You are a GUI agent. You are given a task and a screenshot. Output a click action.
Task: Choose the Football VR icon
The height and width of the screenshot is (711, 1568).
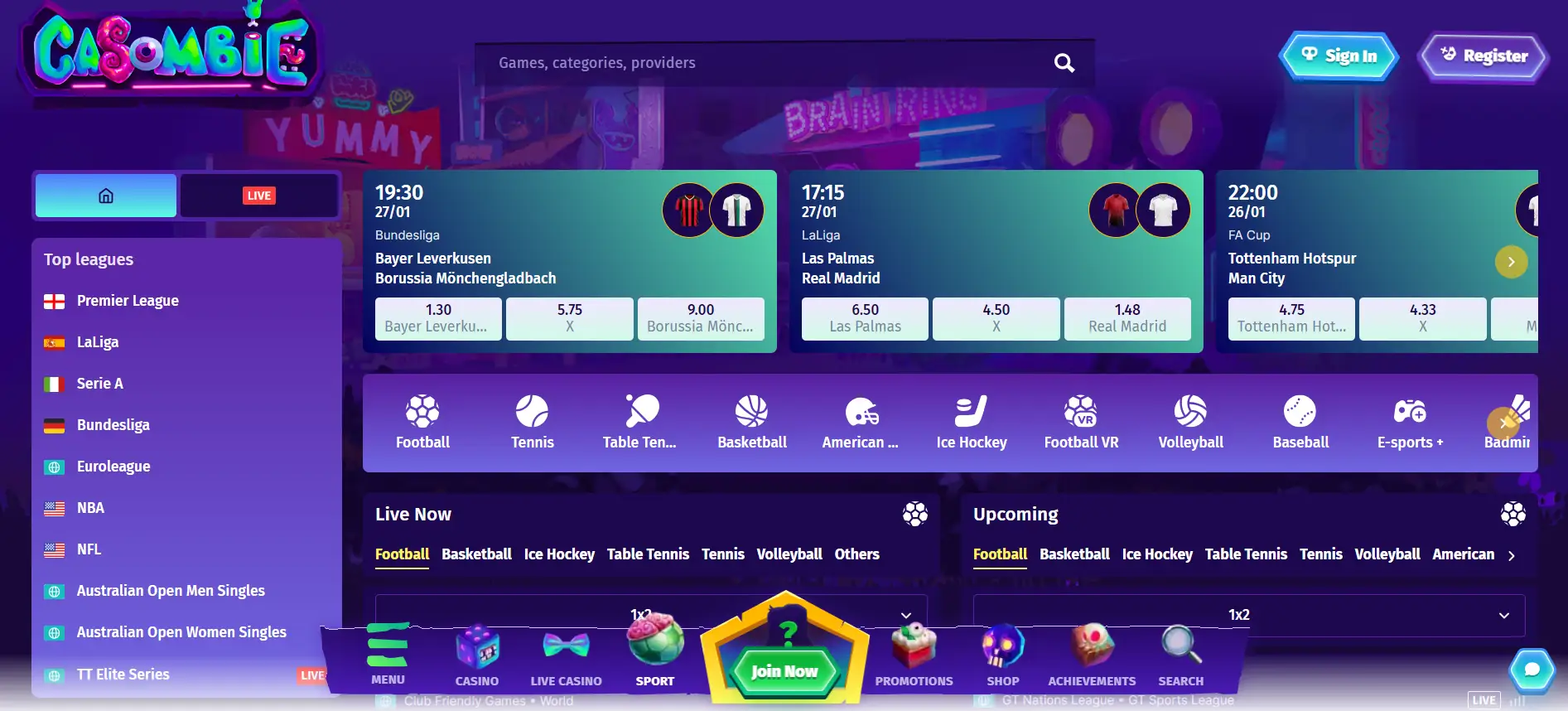[x=1081, y=411]
